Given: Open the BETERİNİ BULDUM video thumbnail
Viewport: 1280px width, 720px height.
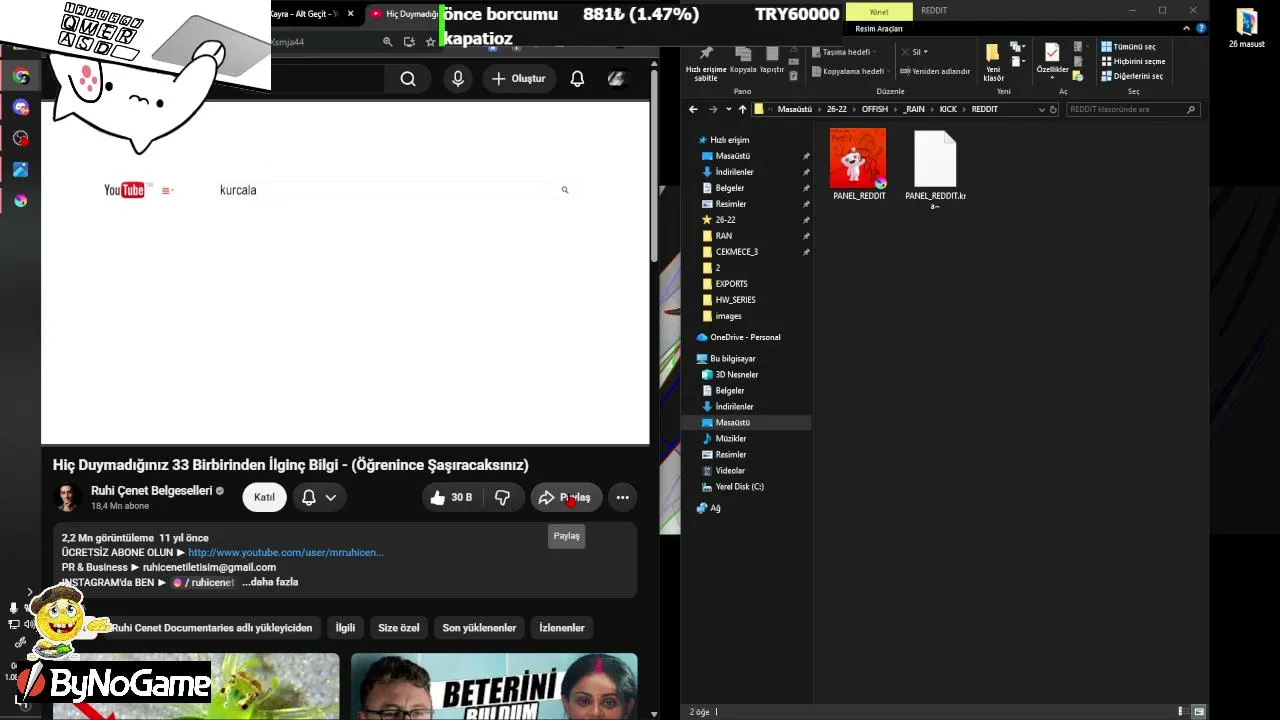Looking at the screenshot, I should coord(494,686).
